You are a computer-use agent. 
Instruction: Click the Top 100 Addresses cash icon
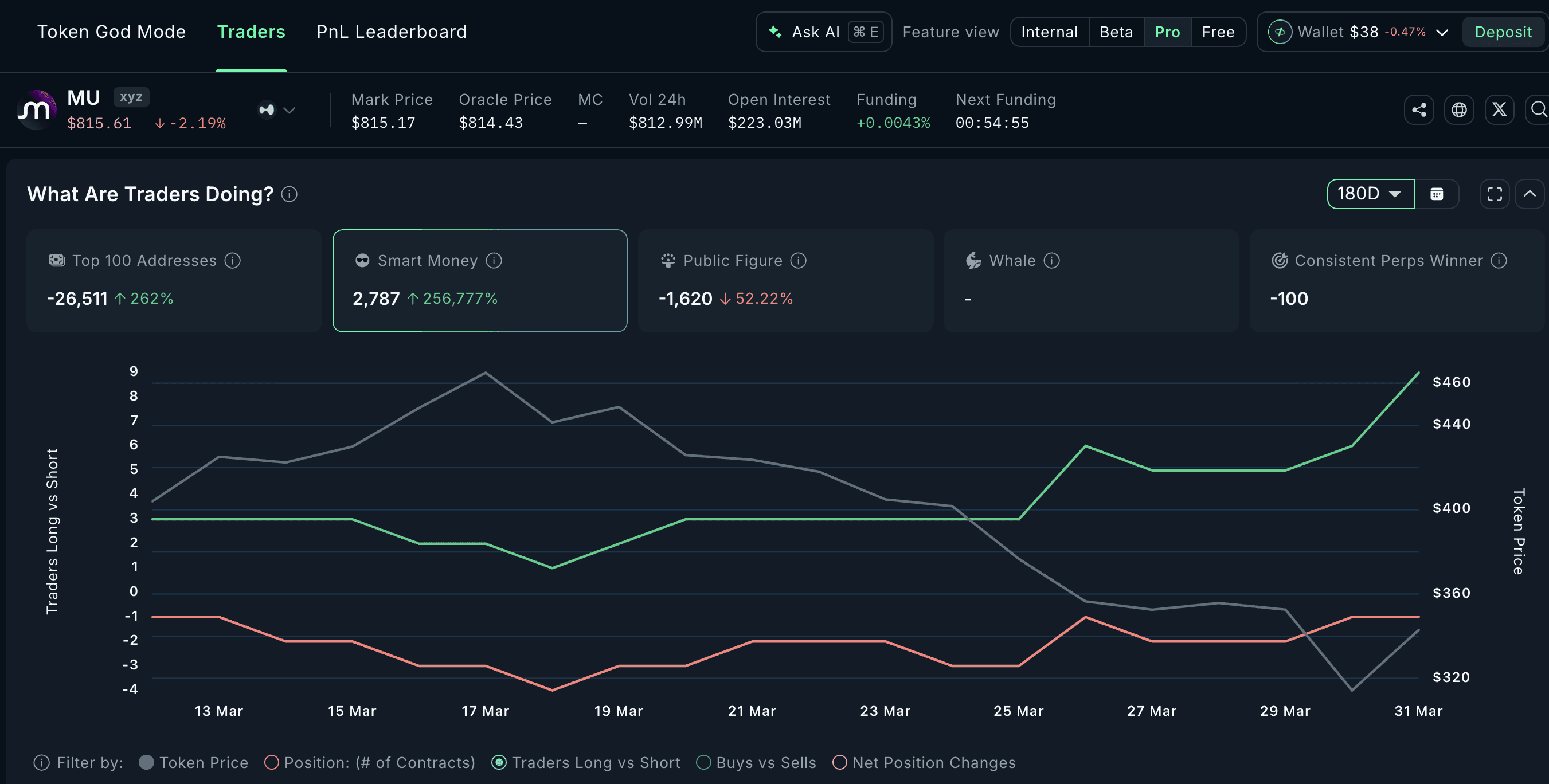point(57,260)
